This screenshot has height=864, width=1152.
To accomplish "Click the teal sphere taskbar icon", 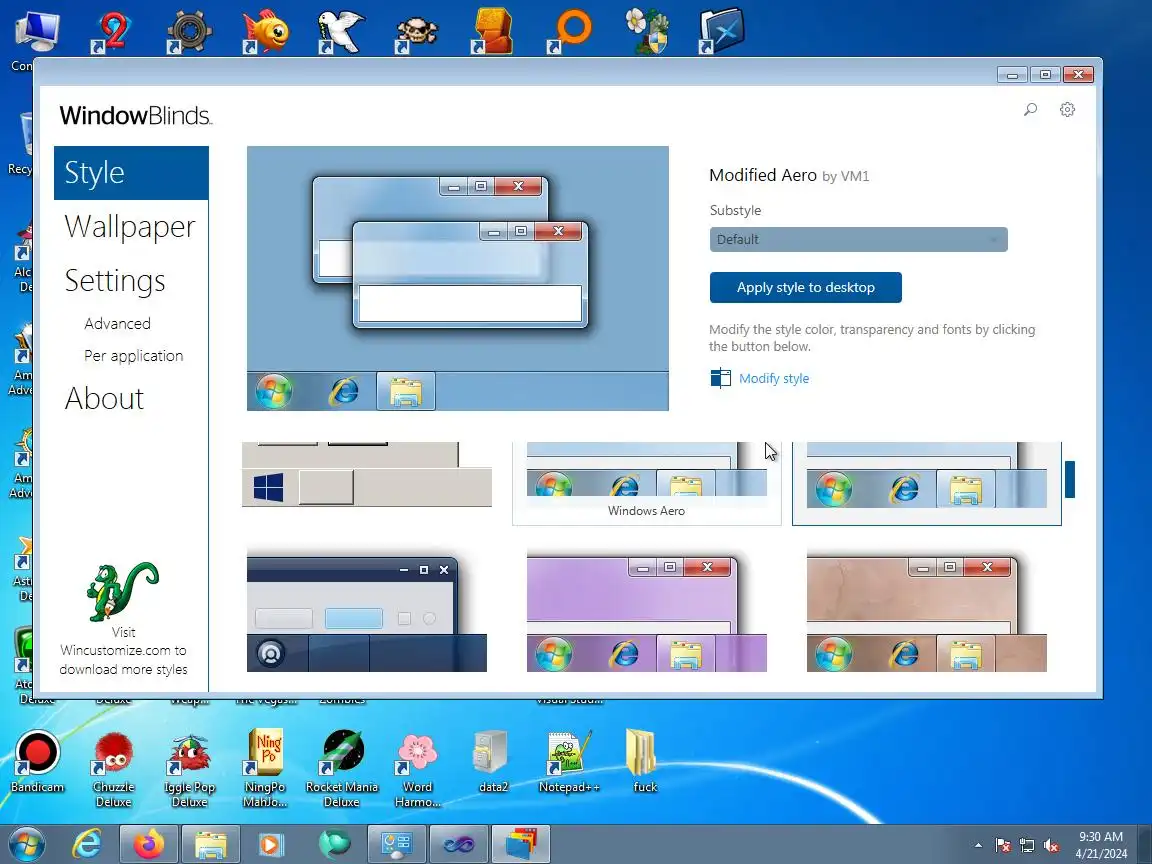I will tap(334, 844).
